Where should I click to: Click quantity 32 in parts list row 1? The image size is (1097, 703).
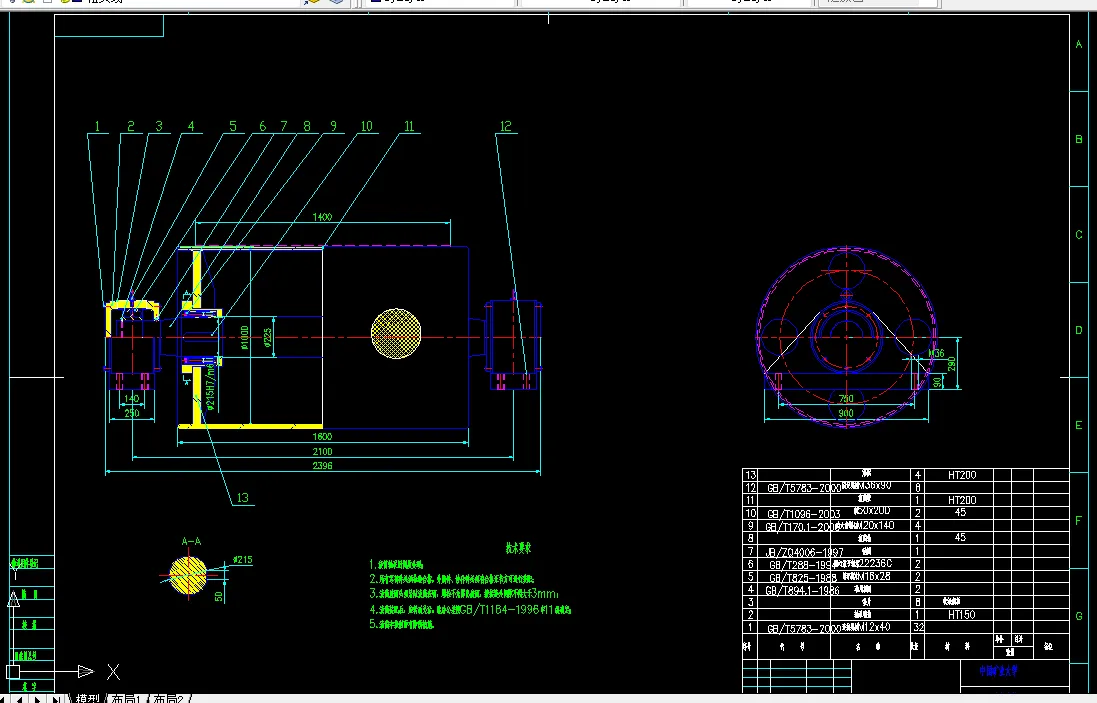(919, 627)
